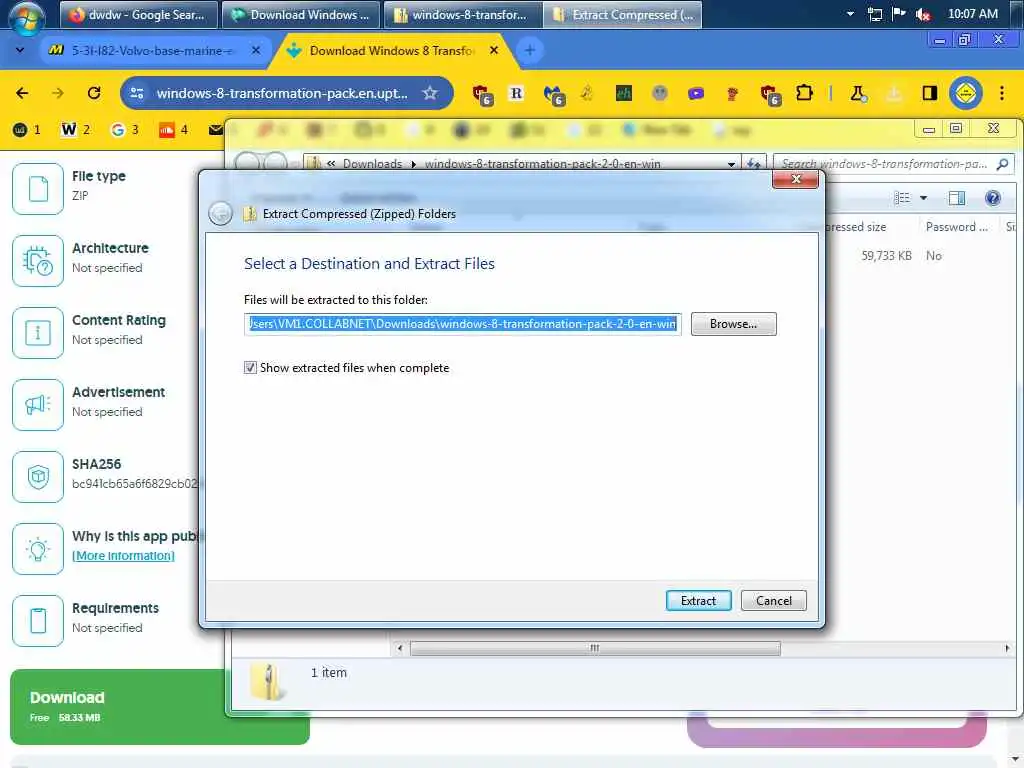Open the More information link

[123, 556]
